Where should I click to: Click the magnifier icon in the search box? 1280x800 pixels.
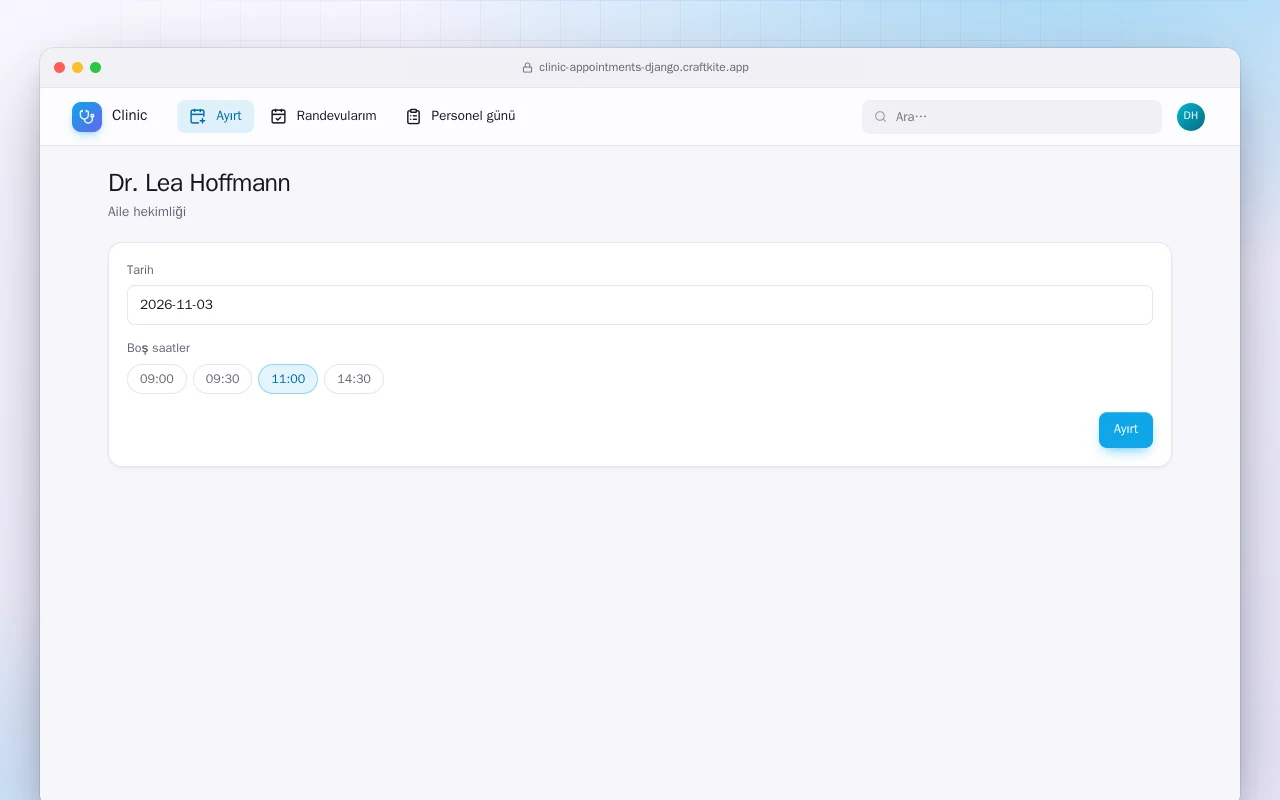coord(881,117)
